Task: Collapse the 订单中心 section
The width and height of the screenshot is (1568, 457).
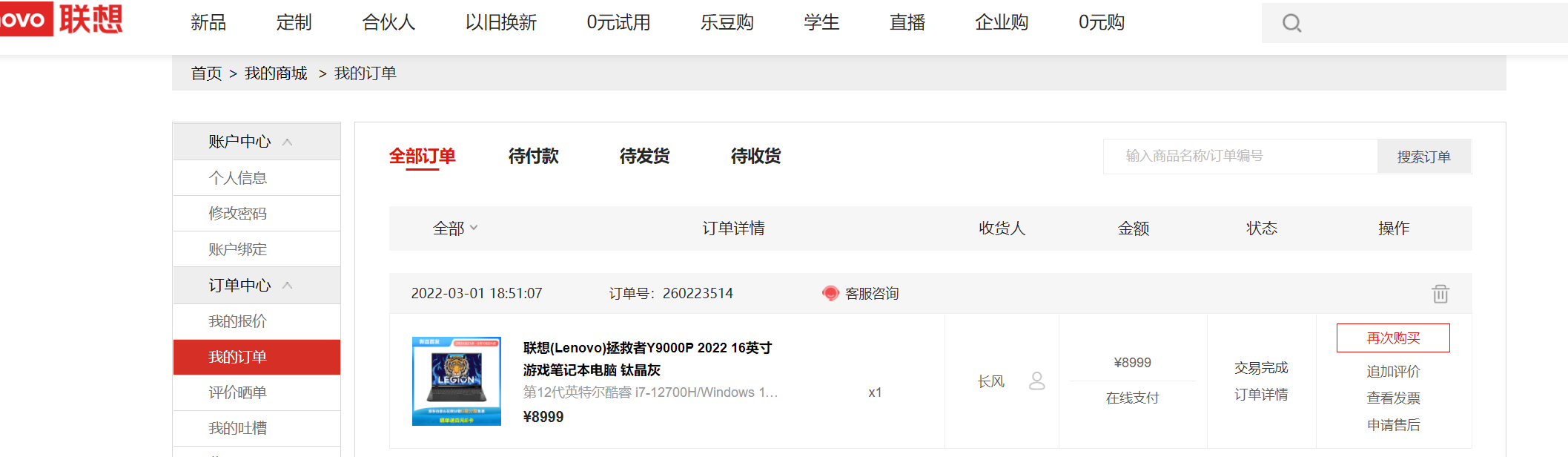Action: pyautogui.click(x=288, y=286)
